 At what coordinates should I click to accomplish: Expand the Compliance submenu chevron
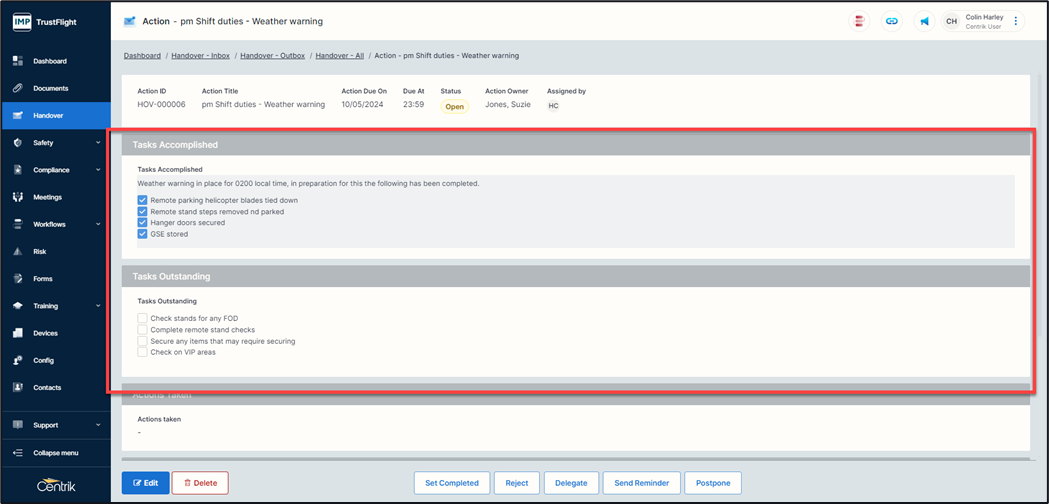98,170
